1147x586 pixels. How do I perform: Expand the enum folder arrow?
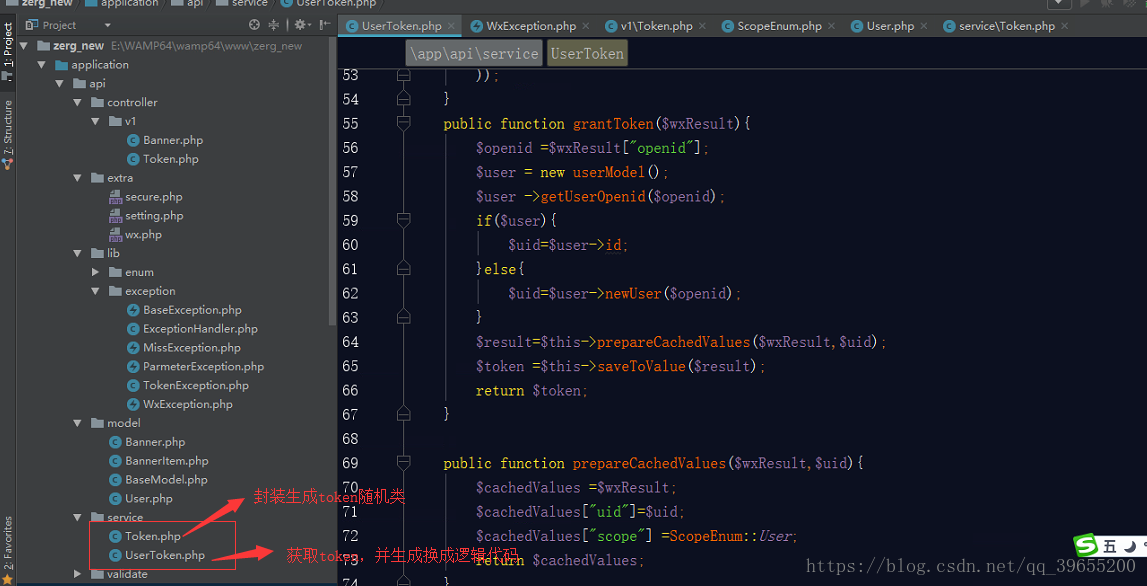click(95, 272)
